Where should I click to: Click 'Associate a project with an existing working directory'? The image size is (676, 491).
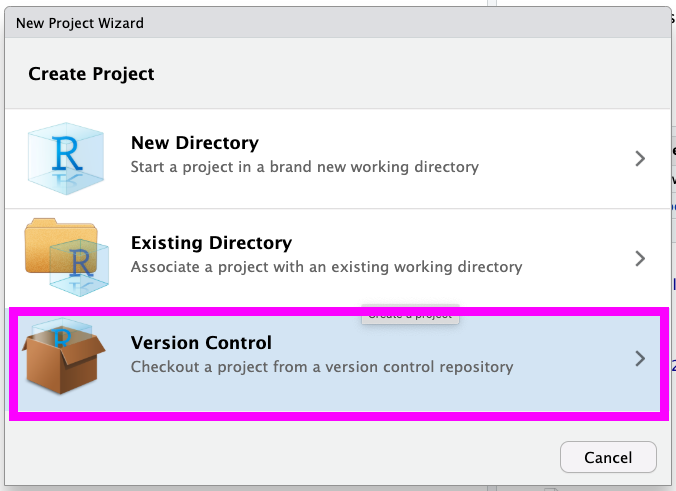(x=326, y=267)
